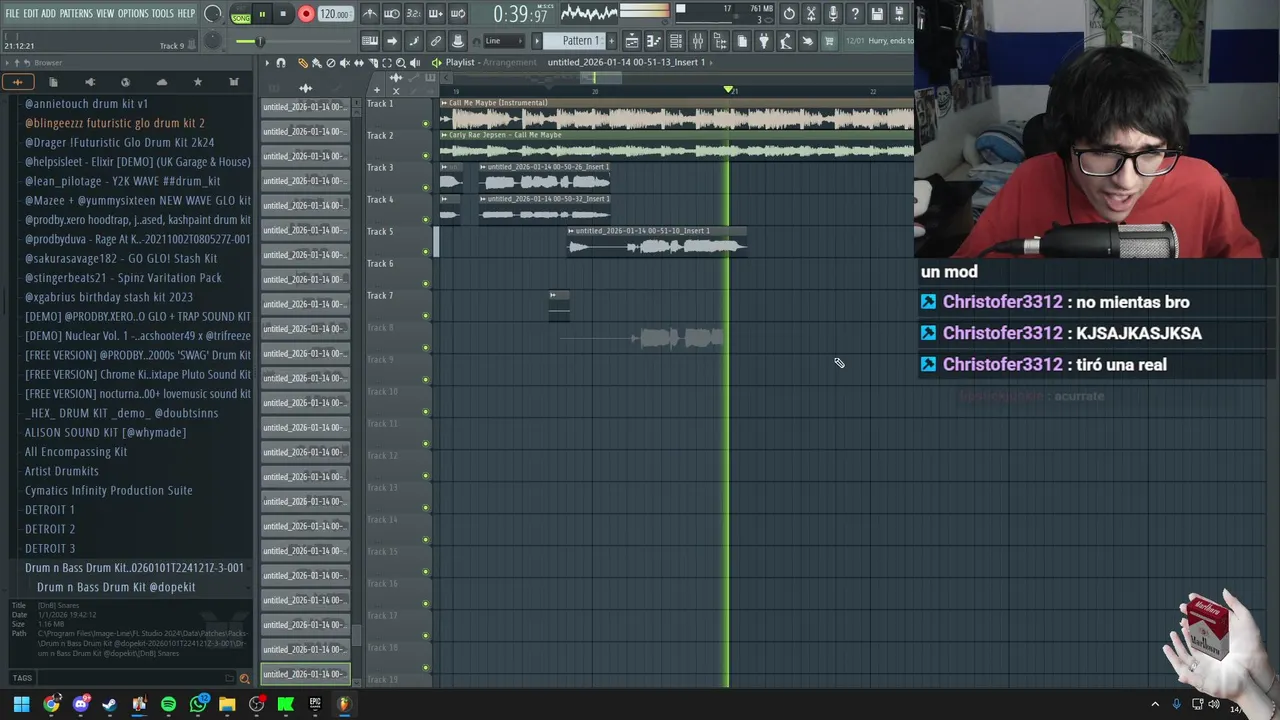Open help with question mark icon
This screenshot has height=720, width=1280.
(x=855, y=14)
